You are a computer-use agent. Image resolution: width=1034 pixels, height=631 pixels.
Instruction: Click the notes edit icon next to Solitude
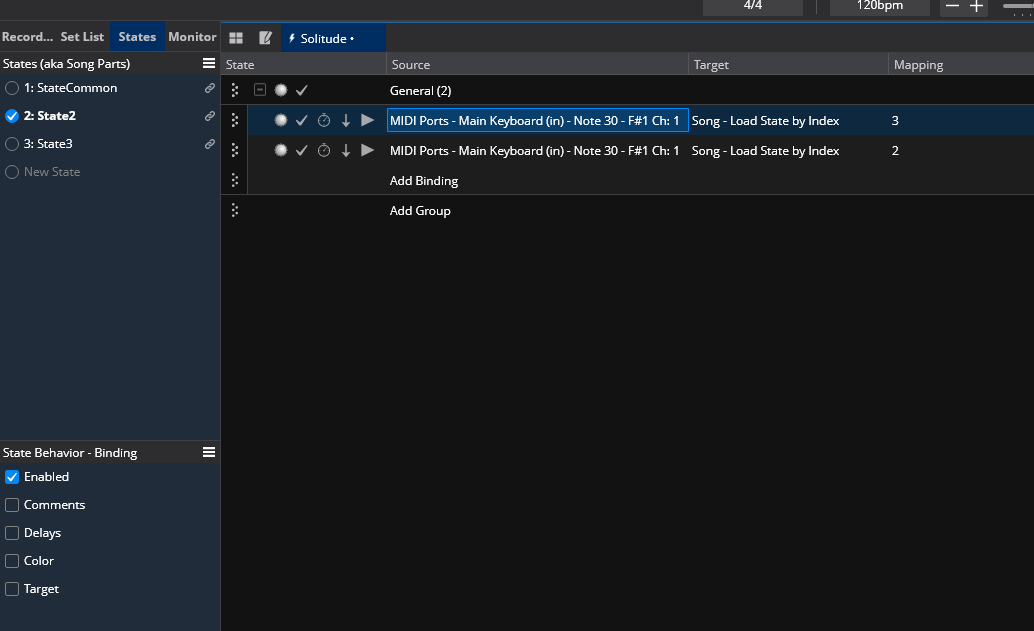tap(265, 38)
